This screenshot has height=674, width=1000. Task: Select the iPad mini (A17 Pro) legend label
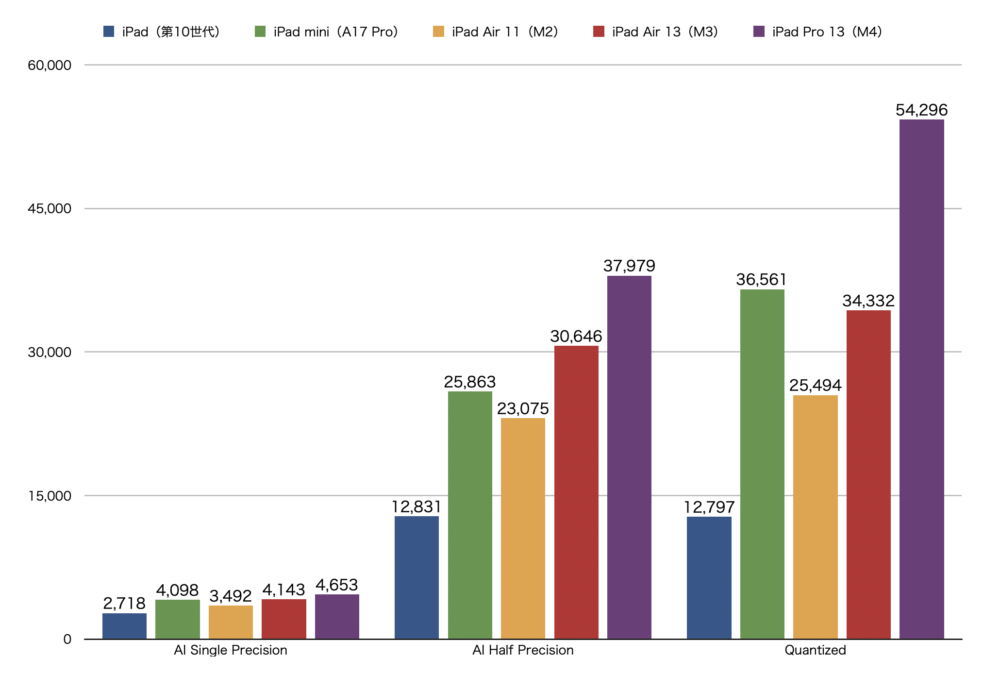tap(335, 32)
